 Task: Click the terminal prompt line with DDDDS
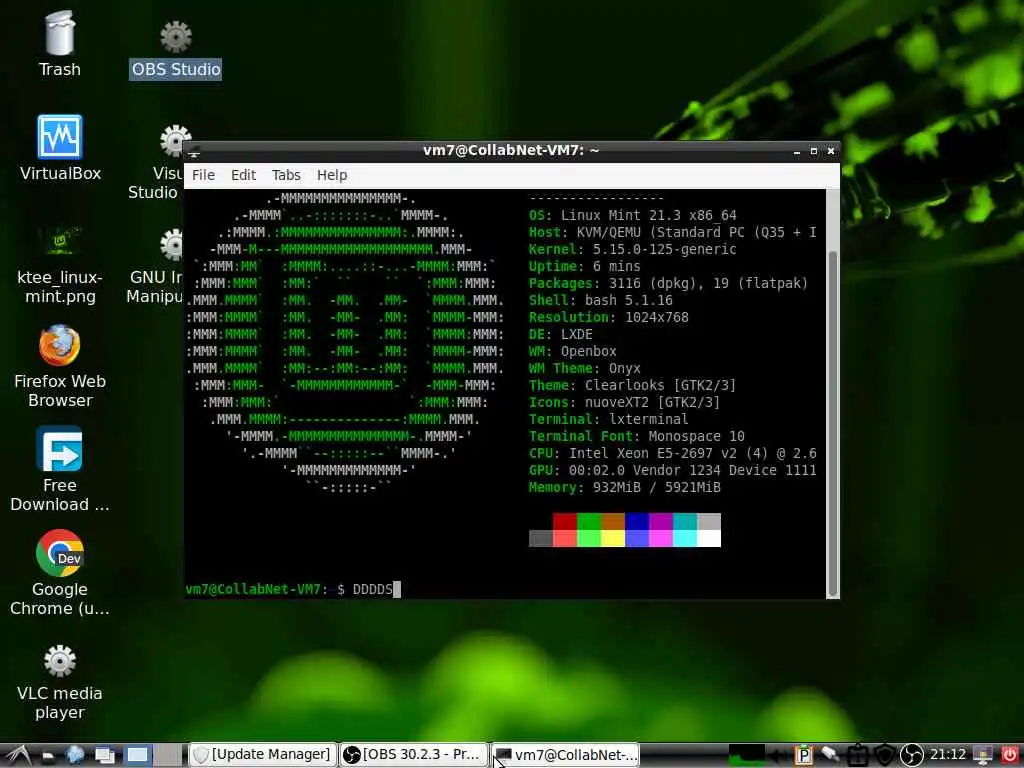pyautogui.click(x=294, y=589)
